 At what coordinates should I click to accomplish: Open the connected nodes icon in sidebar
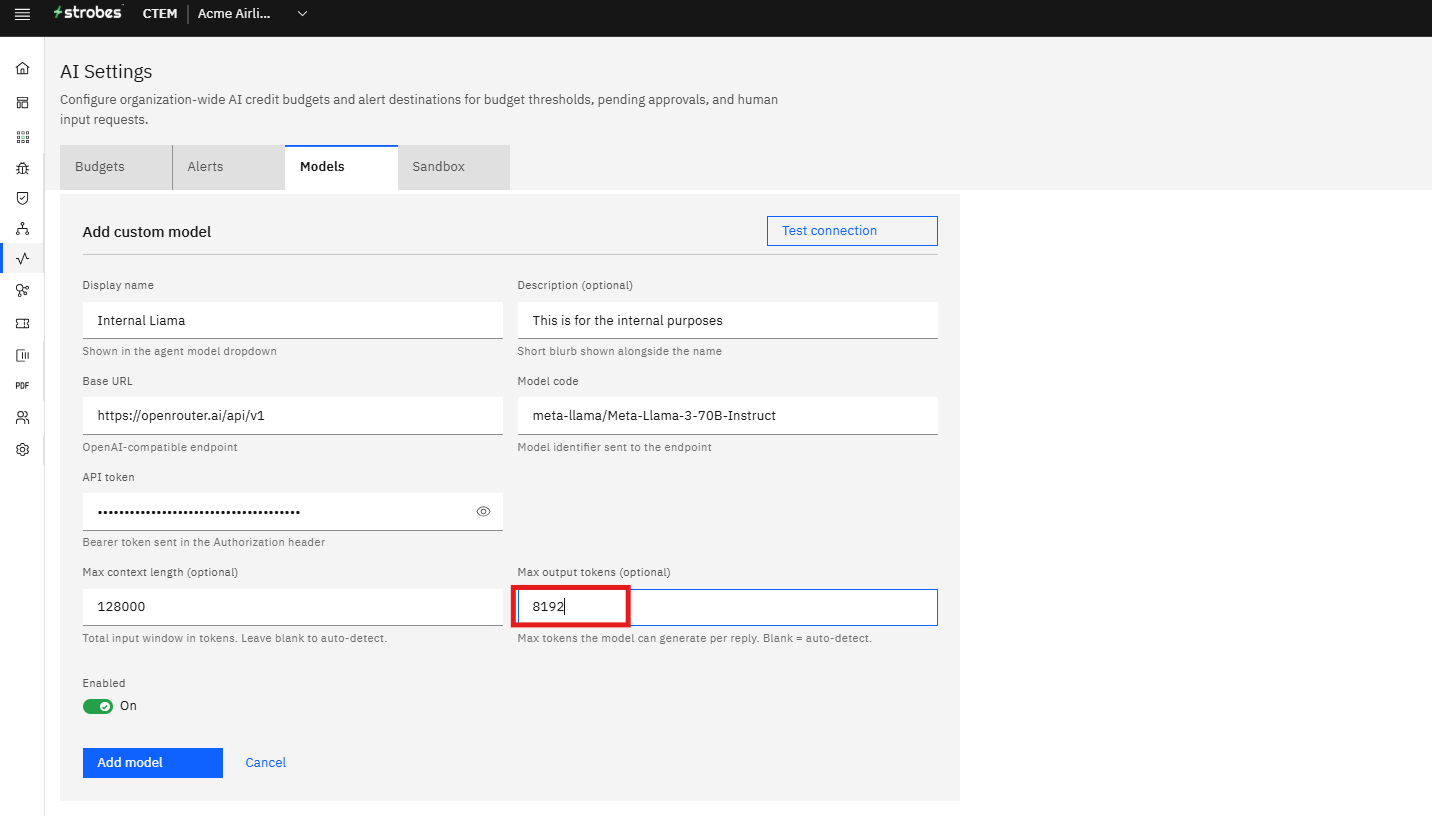click(22, 290)
